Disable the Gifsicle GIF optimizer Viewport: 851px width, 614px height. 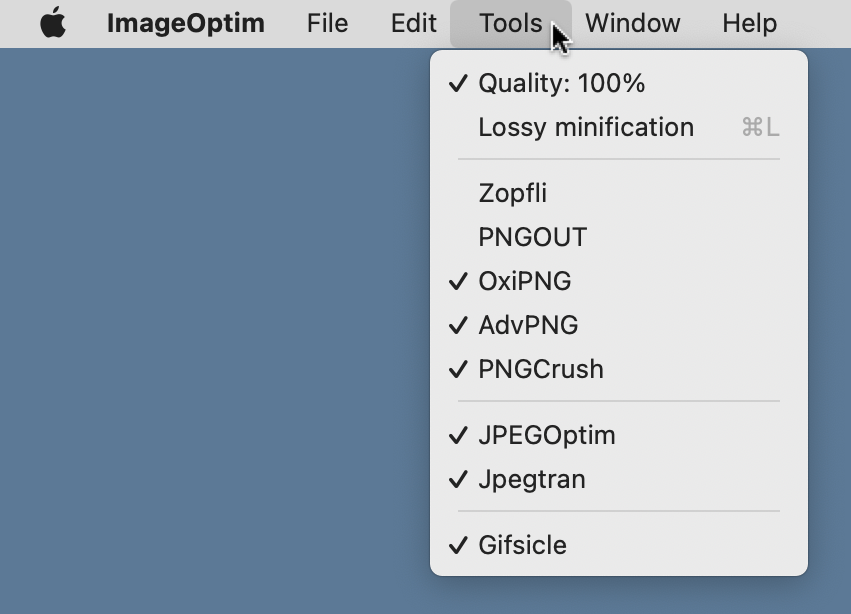pyautogui.click(x=521, y=545)
